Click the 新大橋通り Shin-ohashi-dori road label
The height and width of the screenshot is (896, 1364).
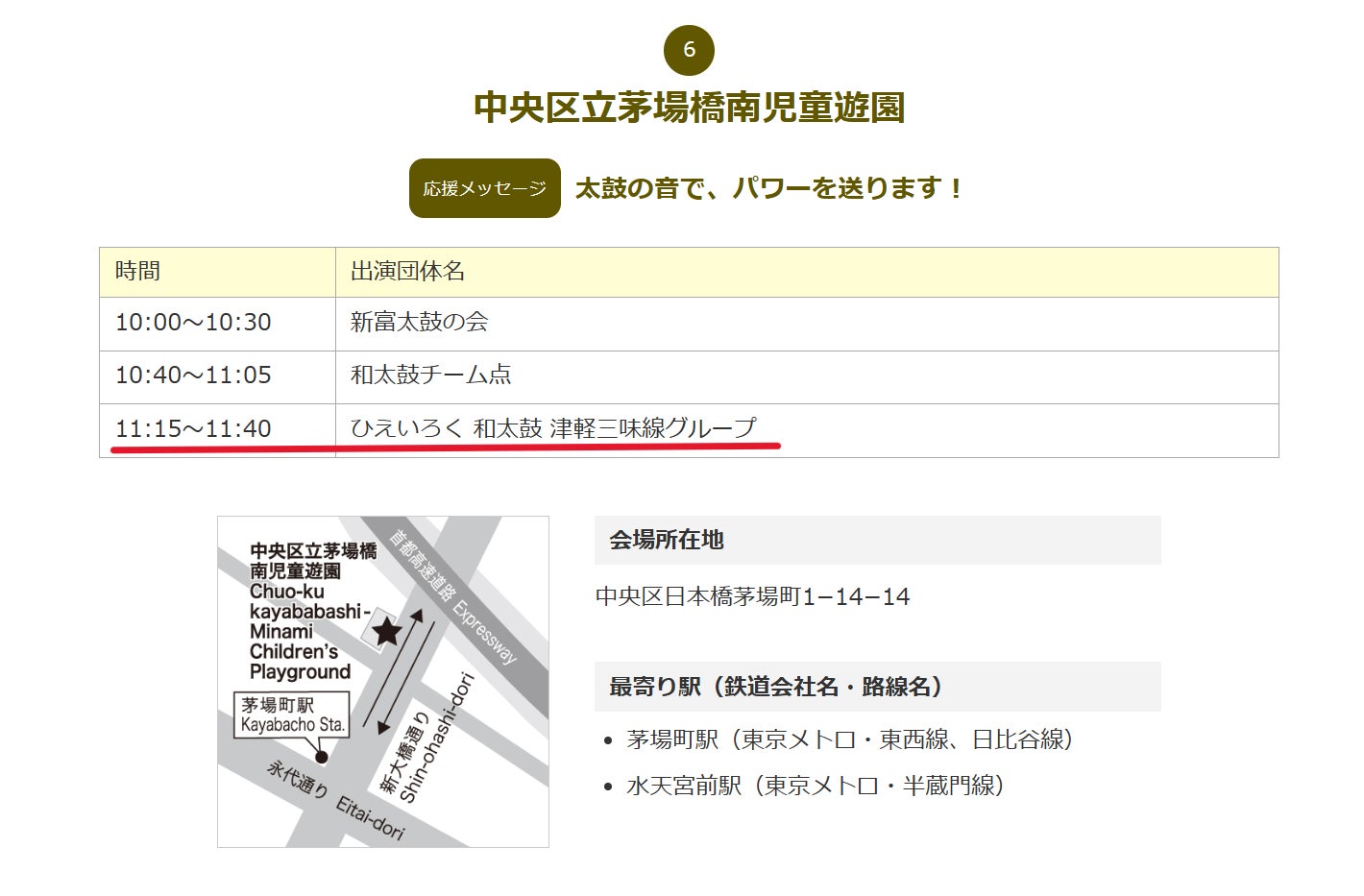[427, 741]
